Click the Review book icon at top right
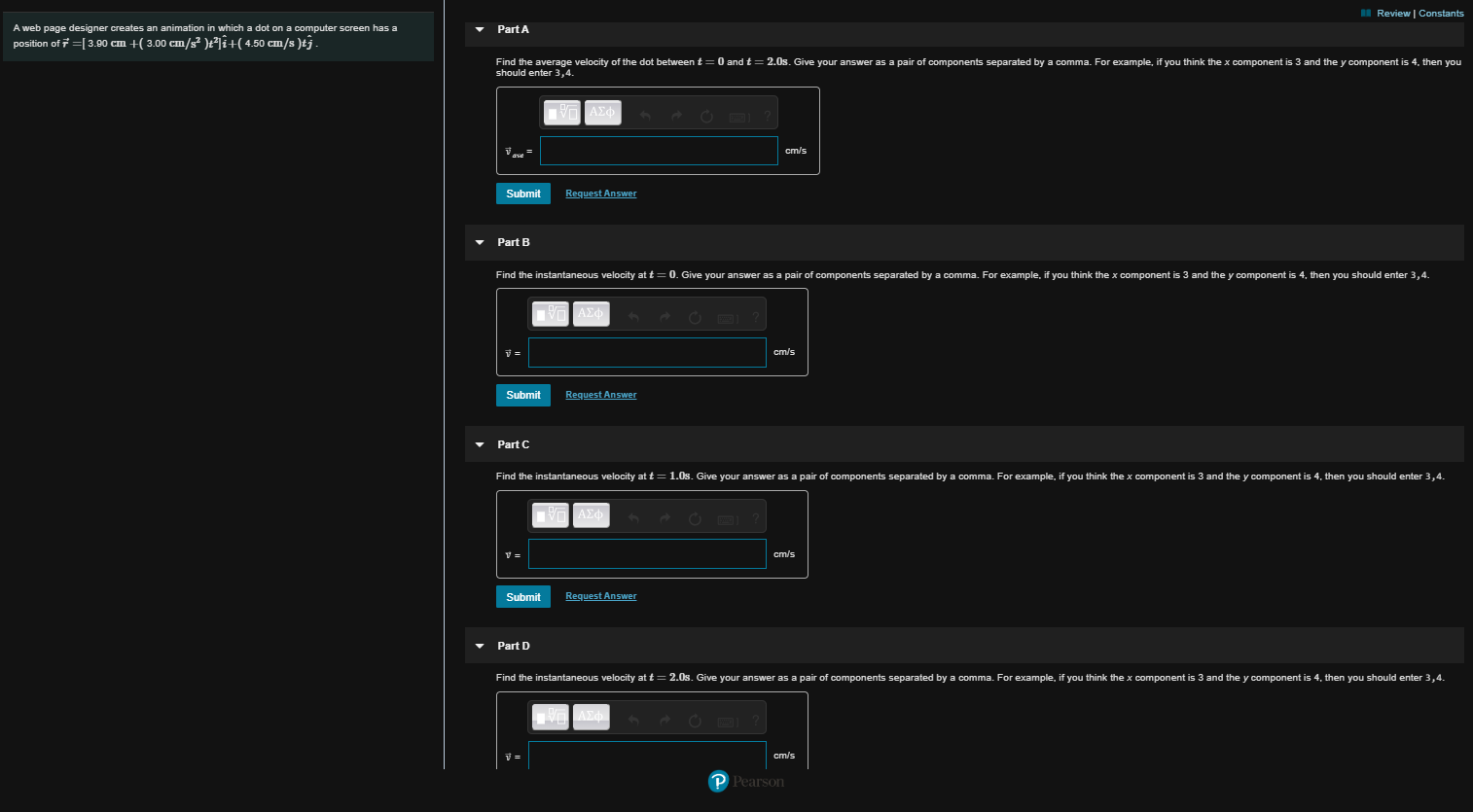The height and width of the screenshot is (812, 1473). pyautogui.click(x=1367, y=13)
